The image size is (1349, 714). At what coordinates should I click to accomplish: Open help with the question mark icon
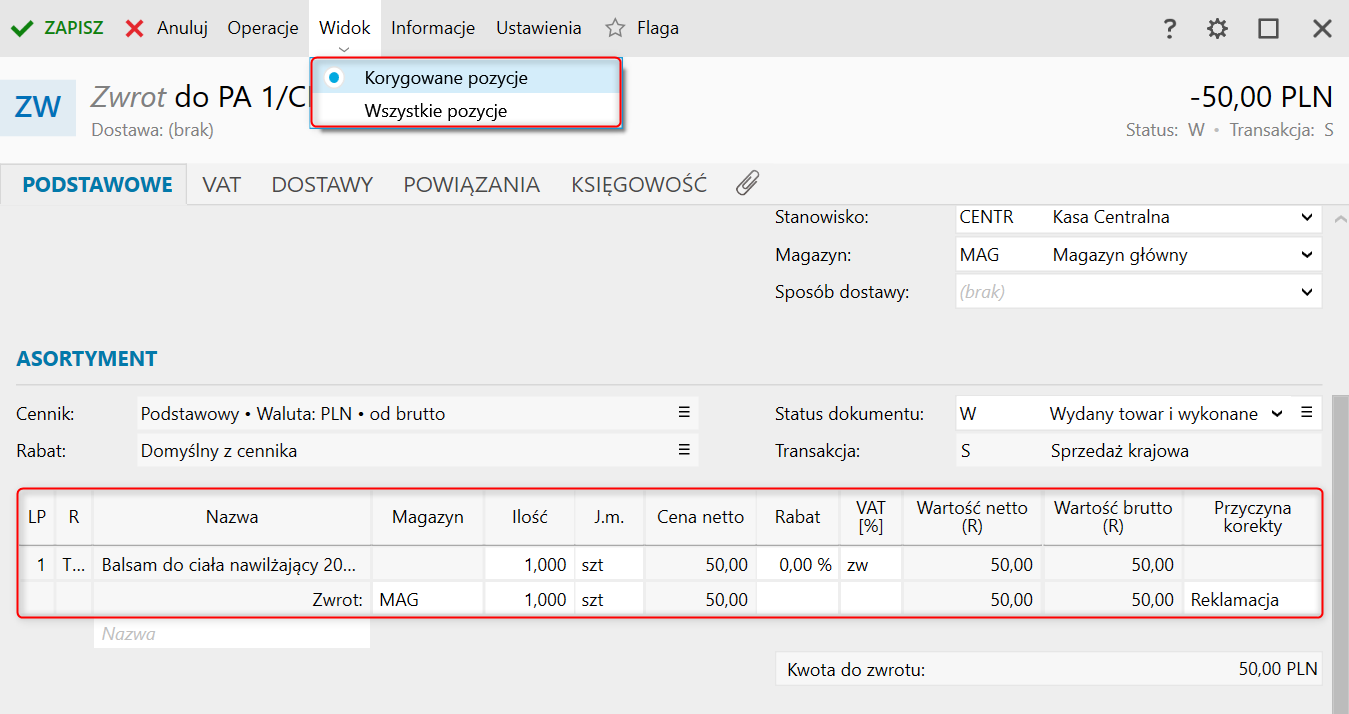pos(1169,29)
